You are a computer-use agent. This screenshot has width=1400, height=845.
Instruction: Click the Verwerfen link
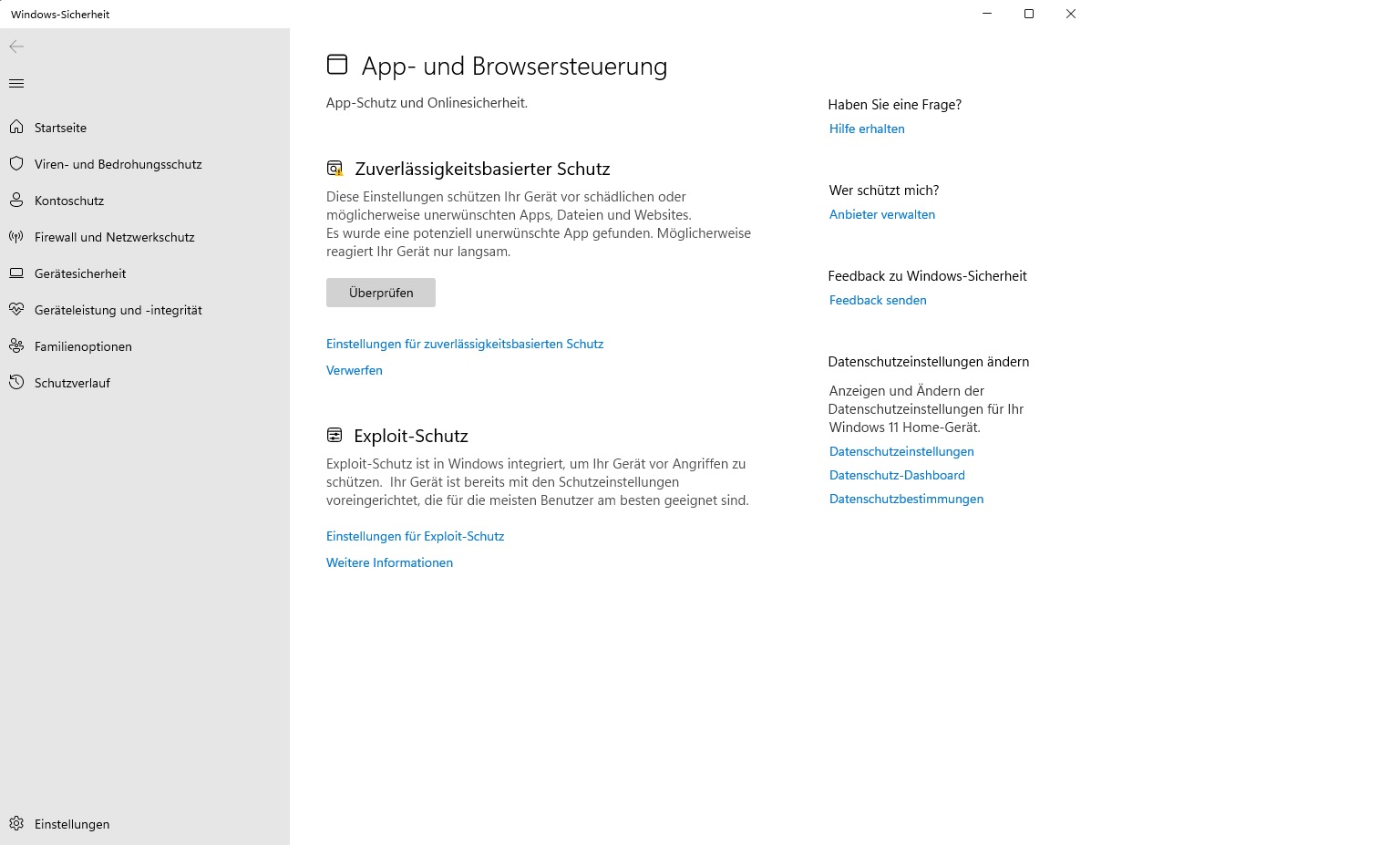pyautogui.click(x=355, y=370)
